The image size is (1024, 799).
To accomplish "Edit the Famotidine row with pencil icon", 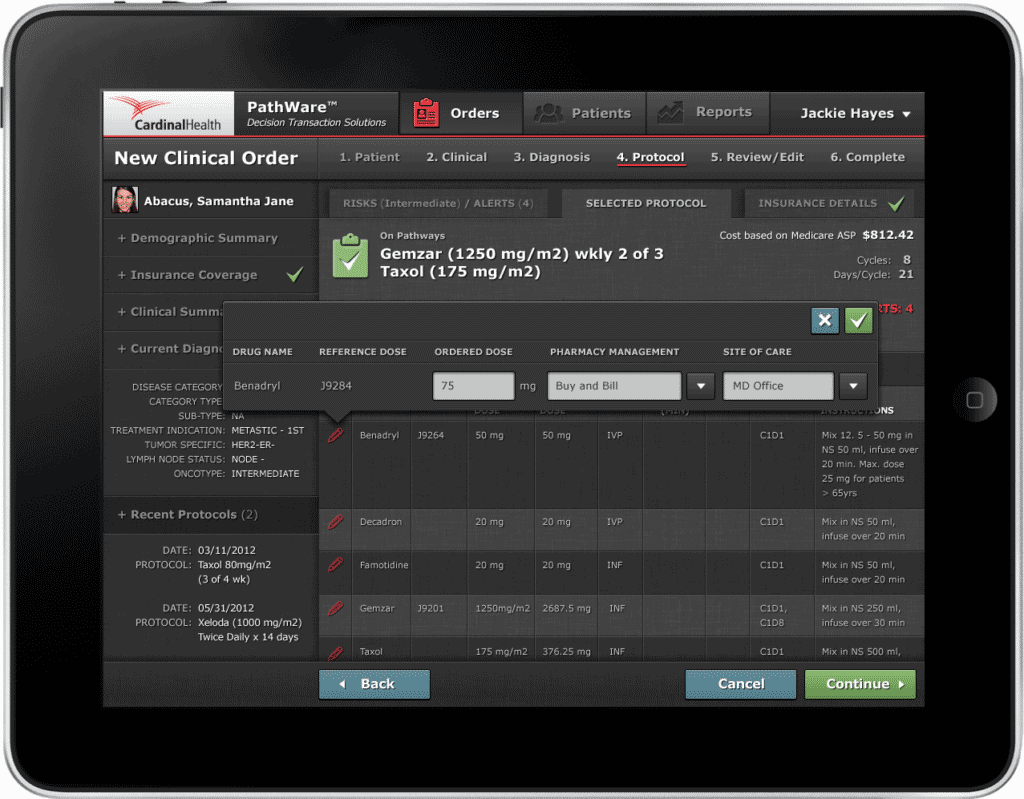I will tap(336, 565).
